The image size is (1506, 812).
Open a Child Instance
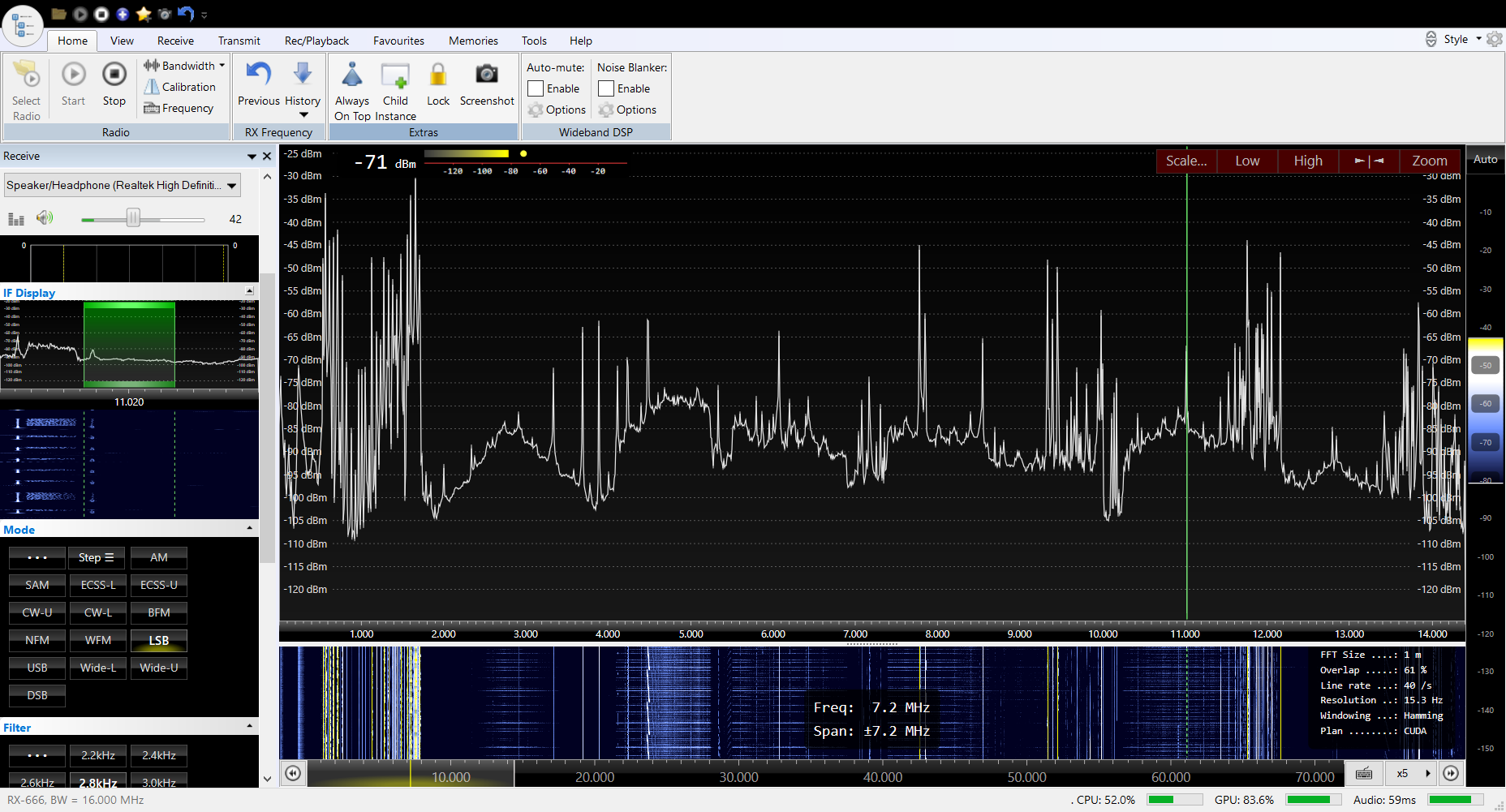tap(395, 76)
